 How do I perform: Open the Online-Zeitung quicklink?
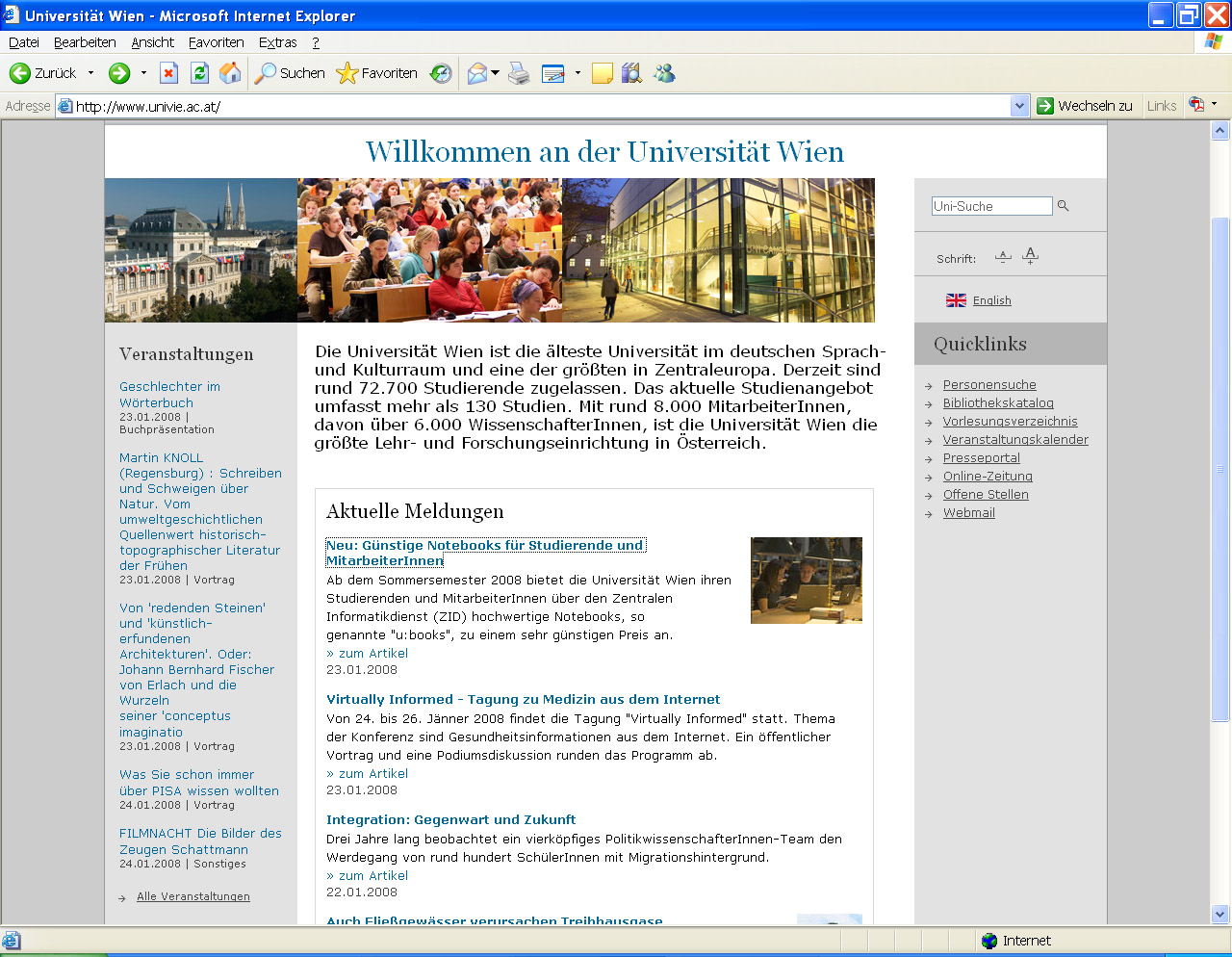988,477
